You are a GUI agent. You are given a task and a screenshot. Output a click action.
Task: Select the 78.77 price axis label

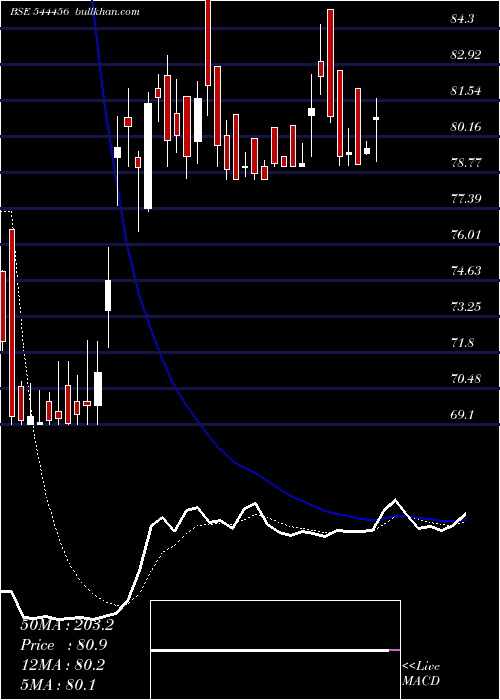click(466, 162)
